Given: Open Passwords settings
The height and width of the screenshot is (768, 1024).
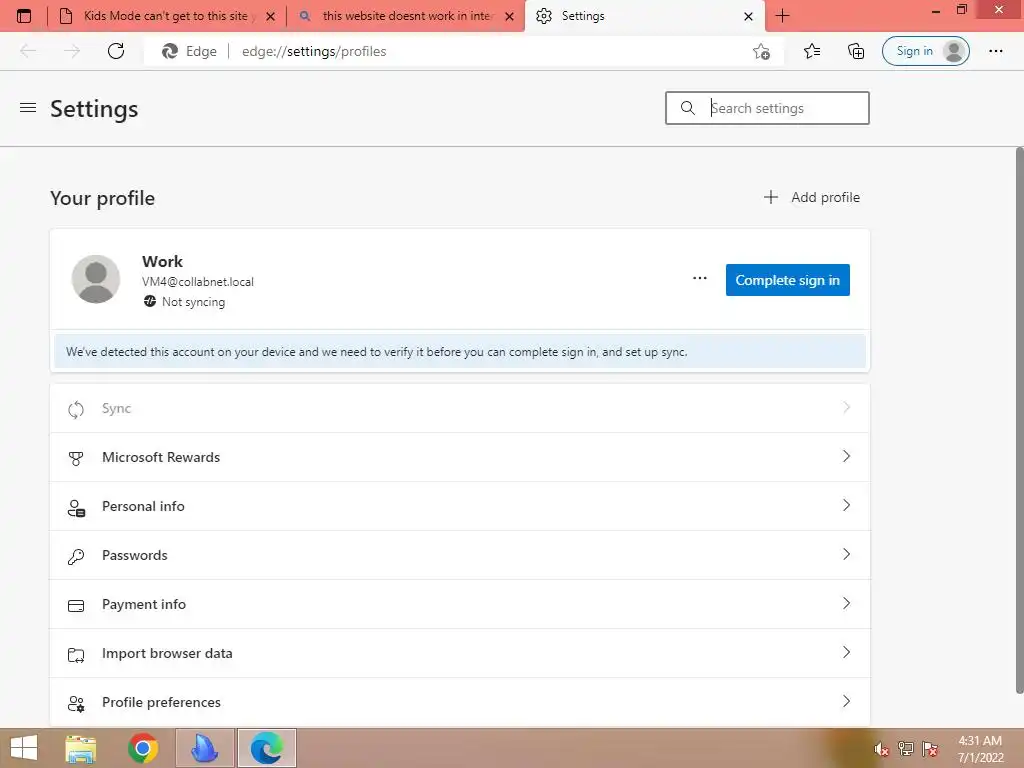Looking at the screenshot, I should point(460,555).
